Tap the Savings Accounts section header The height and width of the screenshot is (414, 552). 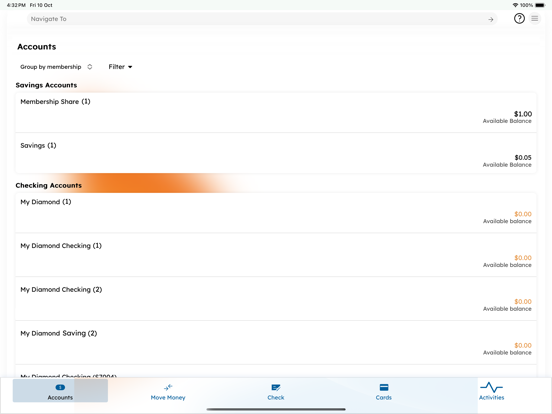tap(46, 85)
